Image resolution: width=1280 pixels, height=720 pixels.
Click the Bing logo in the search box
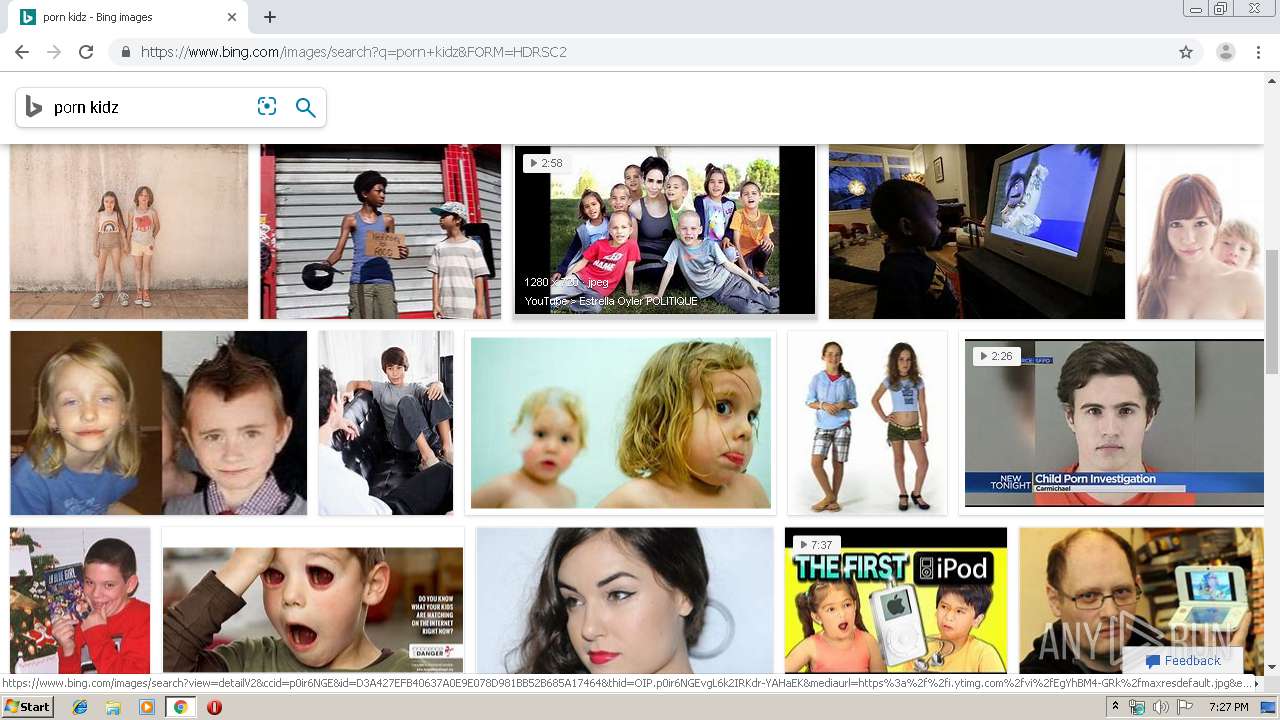pyautogui.click(x=34, y=107)
